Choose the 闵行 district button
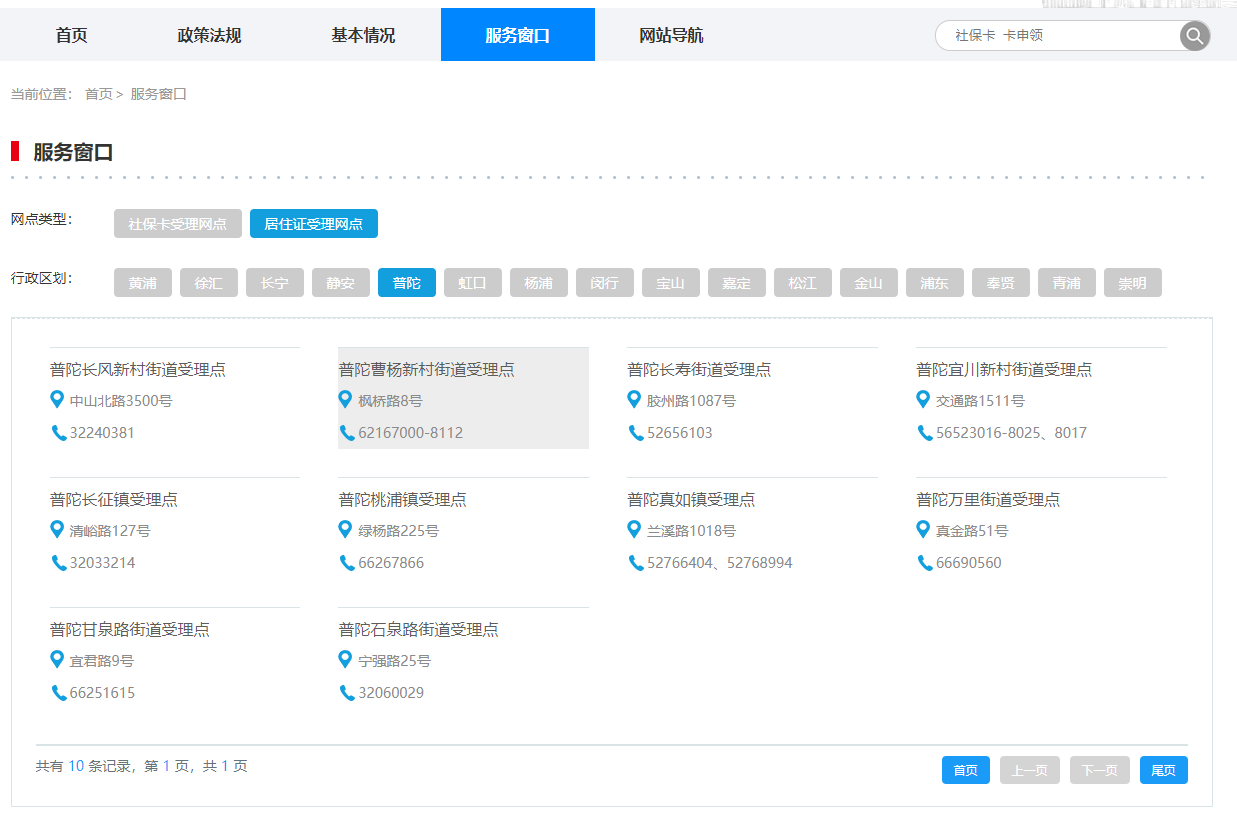The height and width of the screenshot is (824, 1237). click(605, 283)
